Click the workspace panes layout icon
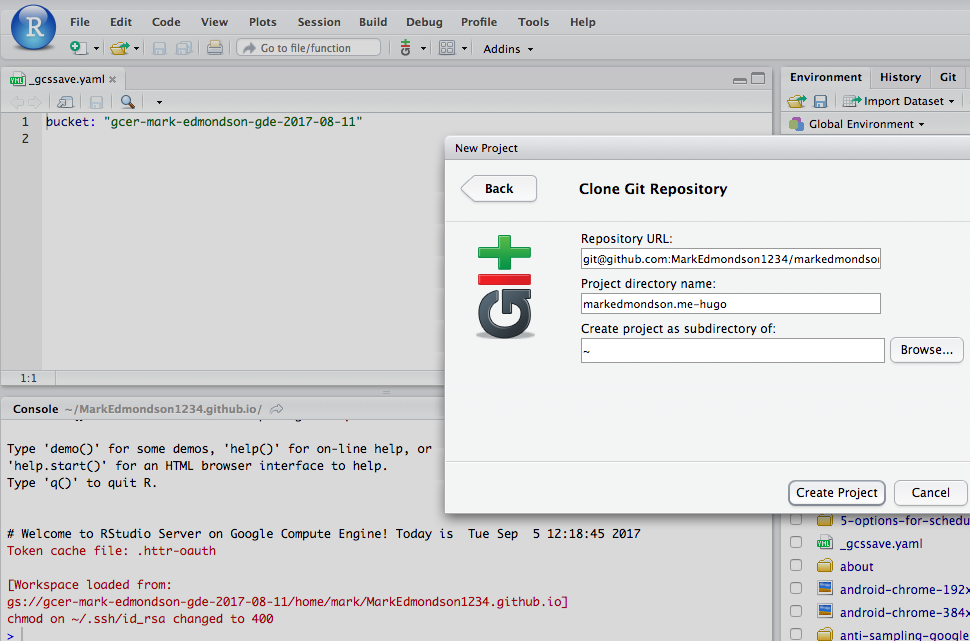 (447, 48)
